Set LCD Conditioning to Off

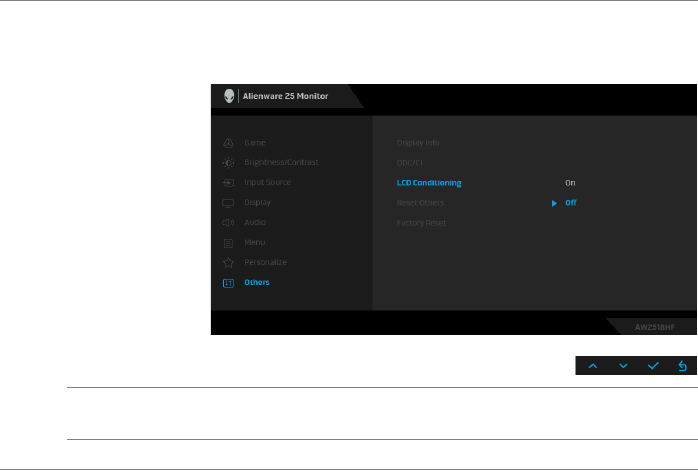[571, 203]
